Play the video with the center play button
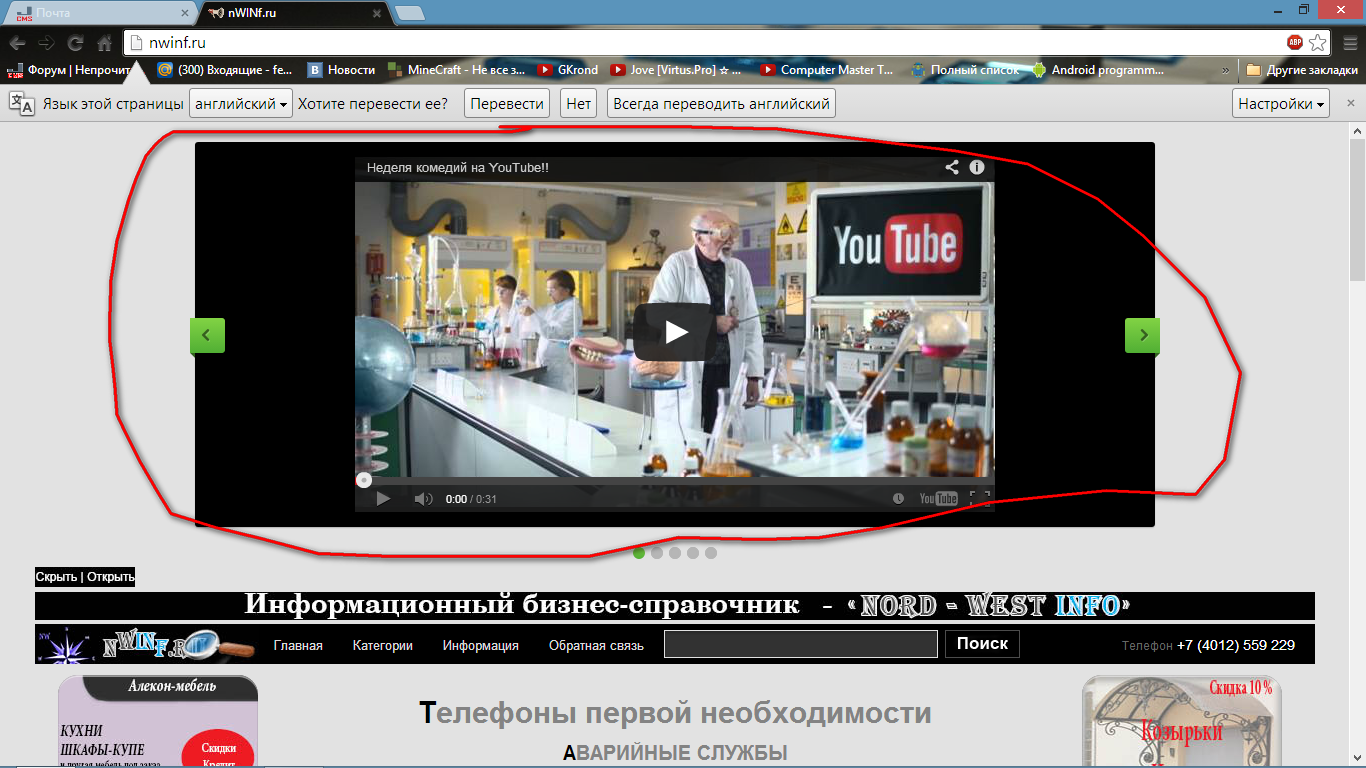1366x768 pixels. (675, 331)
